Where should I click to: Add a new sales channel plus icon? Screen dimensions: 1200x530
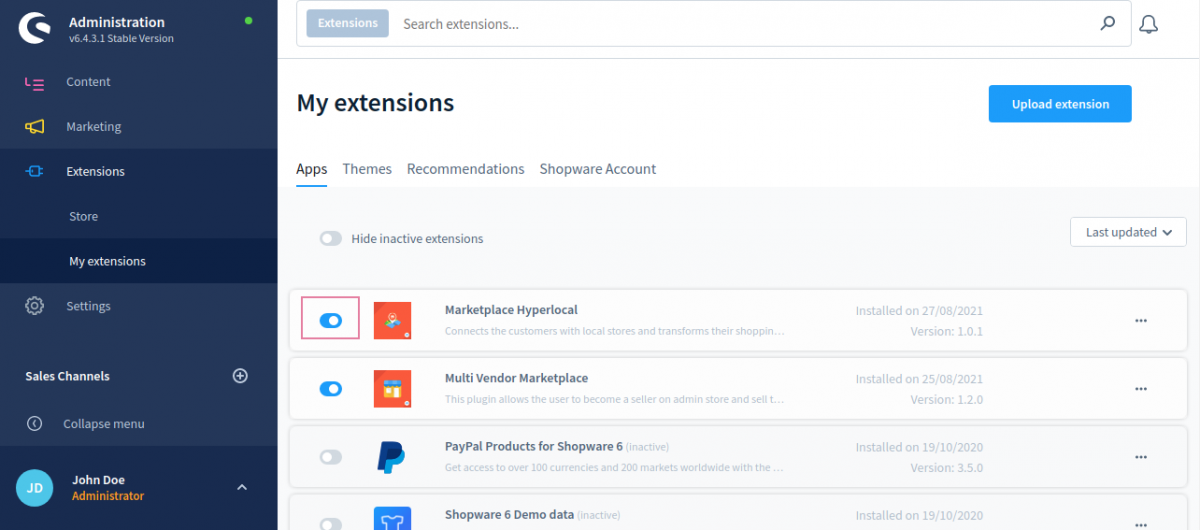point(240,376)
